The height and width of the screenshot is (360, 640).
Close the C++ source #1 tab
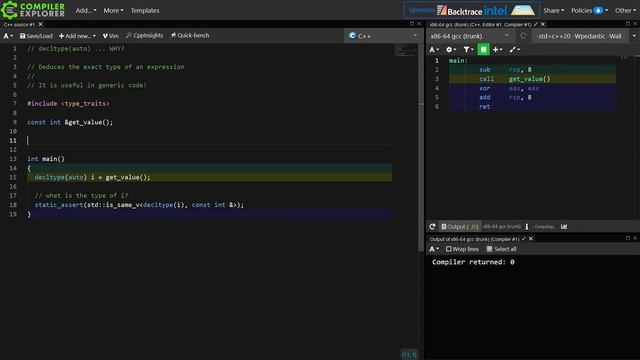coord(40,24)
